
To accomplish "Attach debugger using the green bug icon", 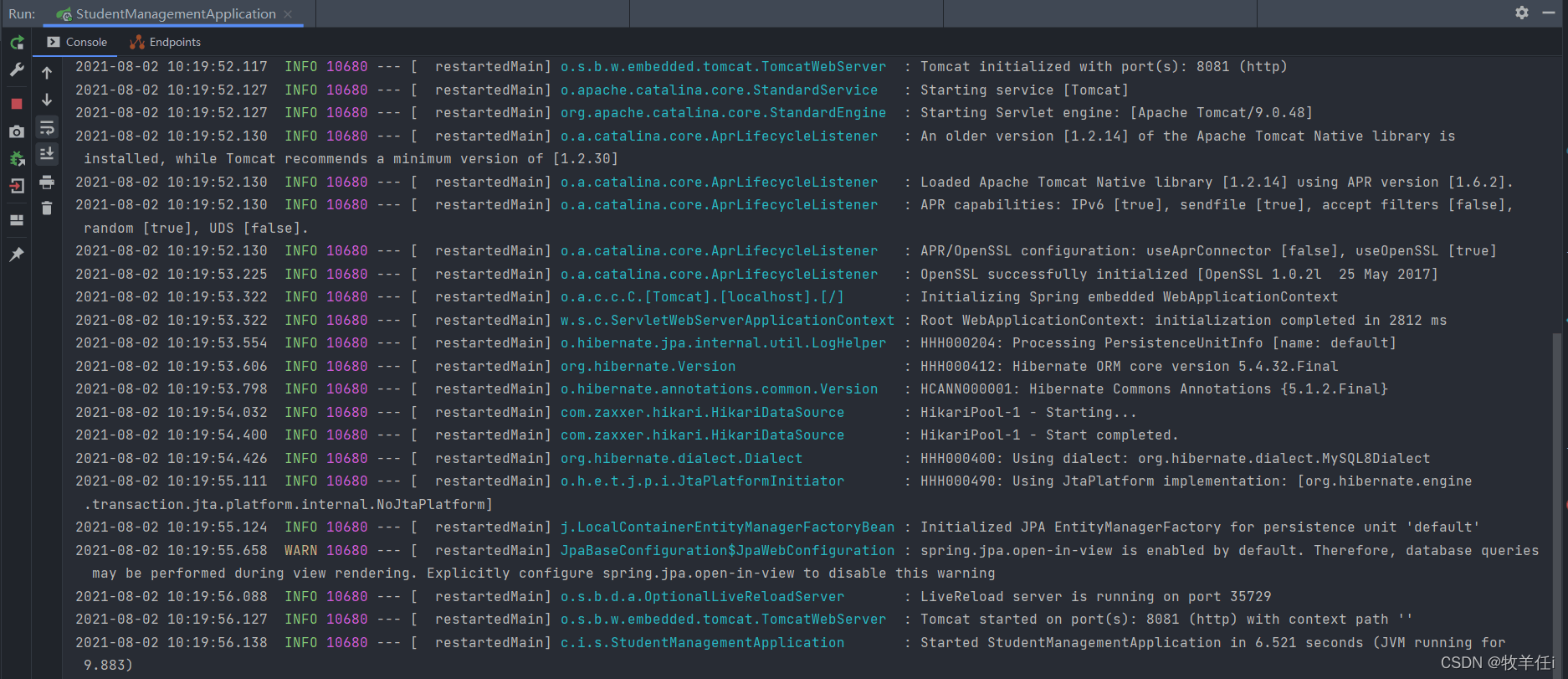I will point(17,158).
